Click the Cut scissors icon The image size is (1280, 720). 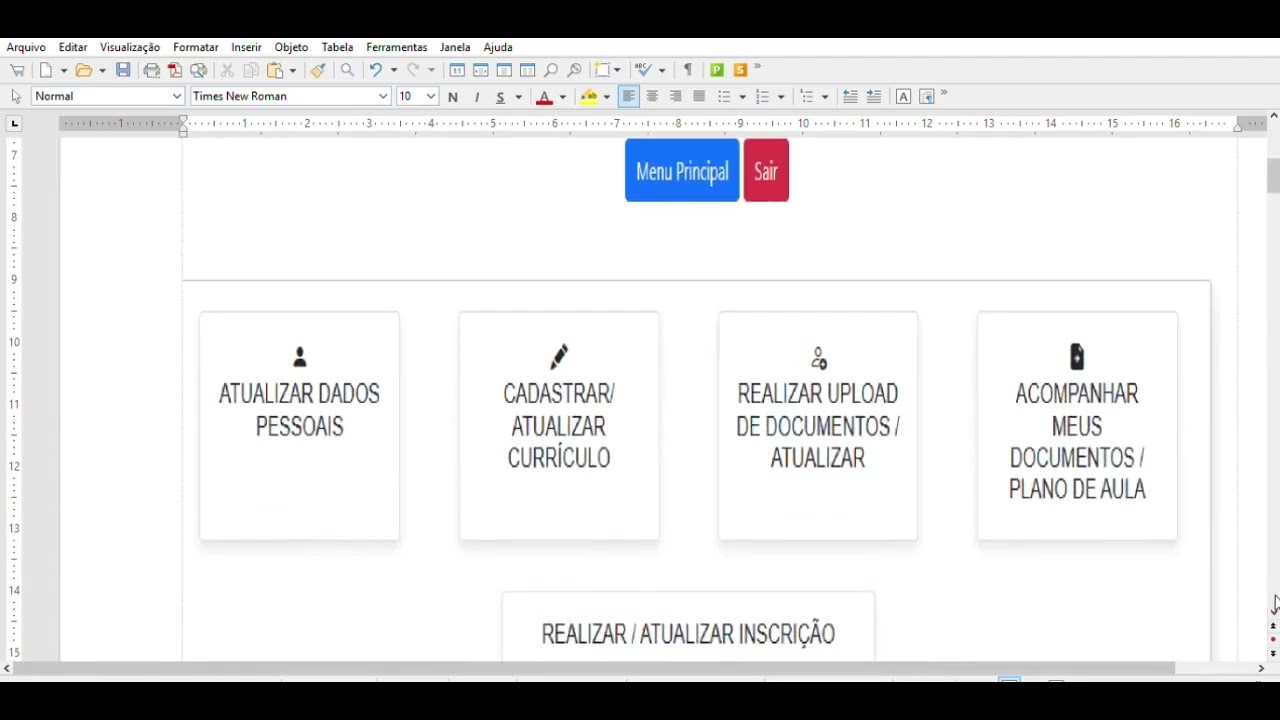point(227,70)
